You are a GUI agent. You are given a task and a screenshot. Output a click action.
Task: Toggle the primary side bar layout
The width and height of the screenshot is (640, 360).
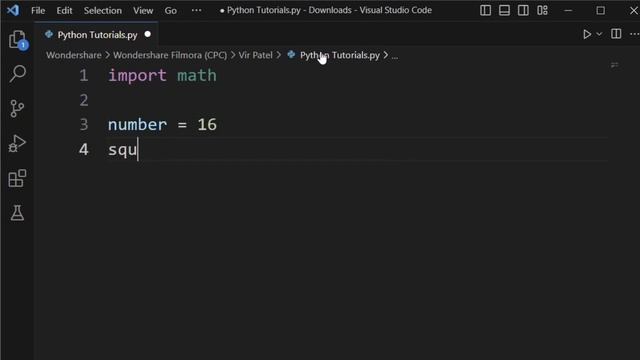click(x=485, y=10)
